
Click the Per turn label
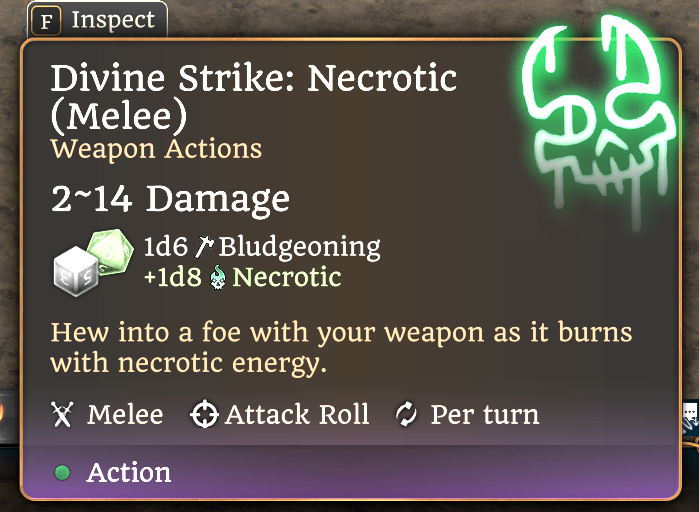(485, 415)
